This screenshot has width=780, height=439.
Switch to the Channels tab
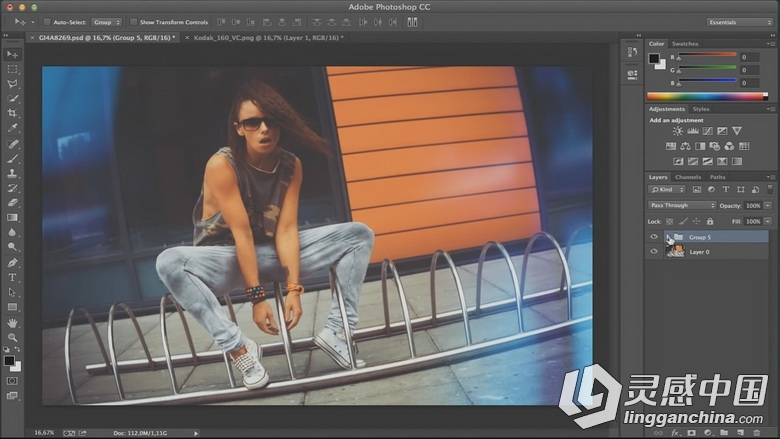pyautogui.click(x=687, y=177)
